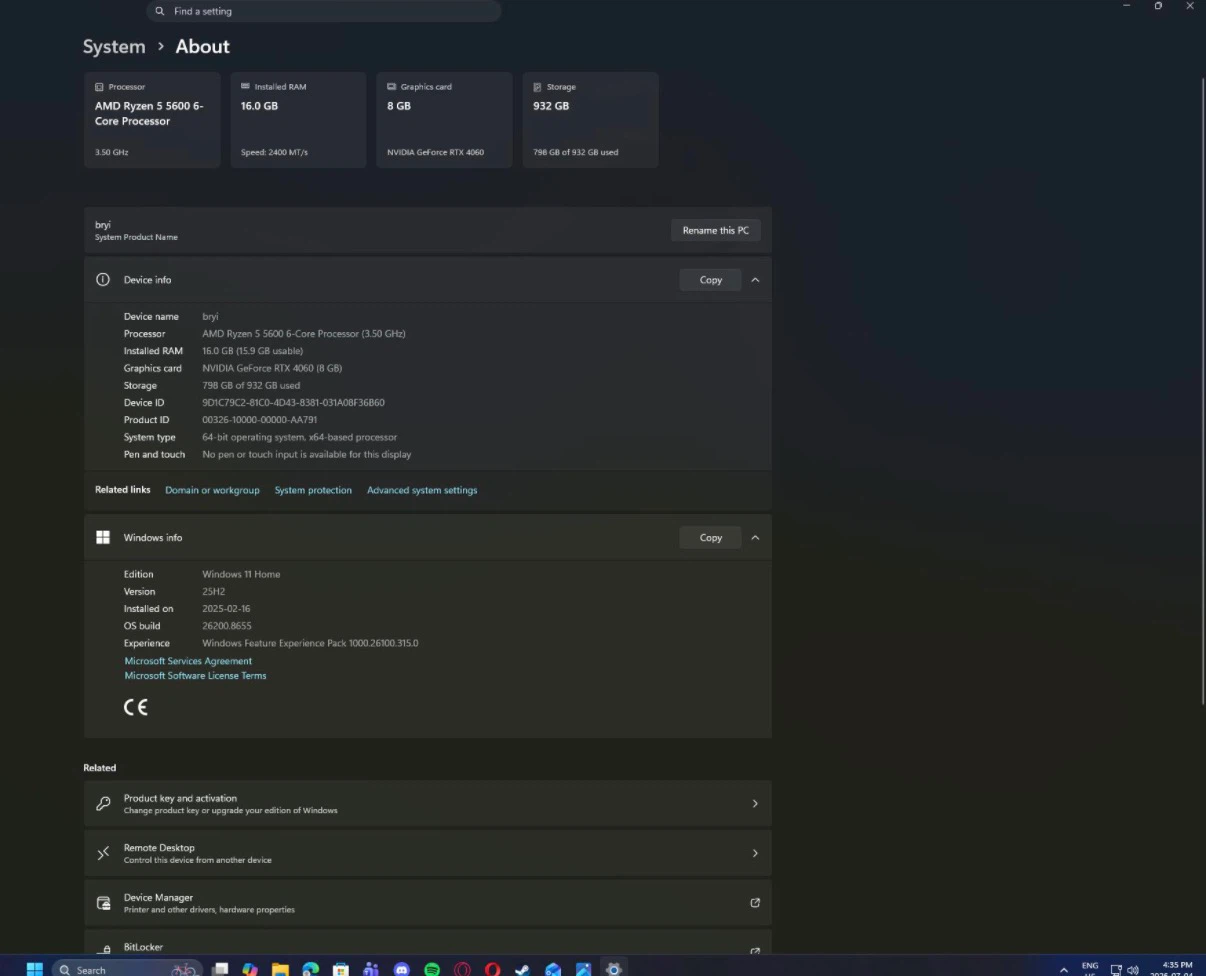Screen dimensions: 1206x976
Task: Click the System type value in Device info
Action: (x=299, y=437)
